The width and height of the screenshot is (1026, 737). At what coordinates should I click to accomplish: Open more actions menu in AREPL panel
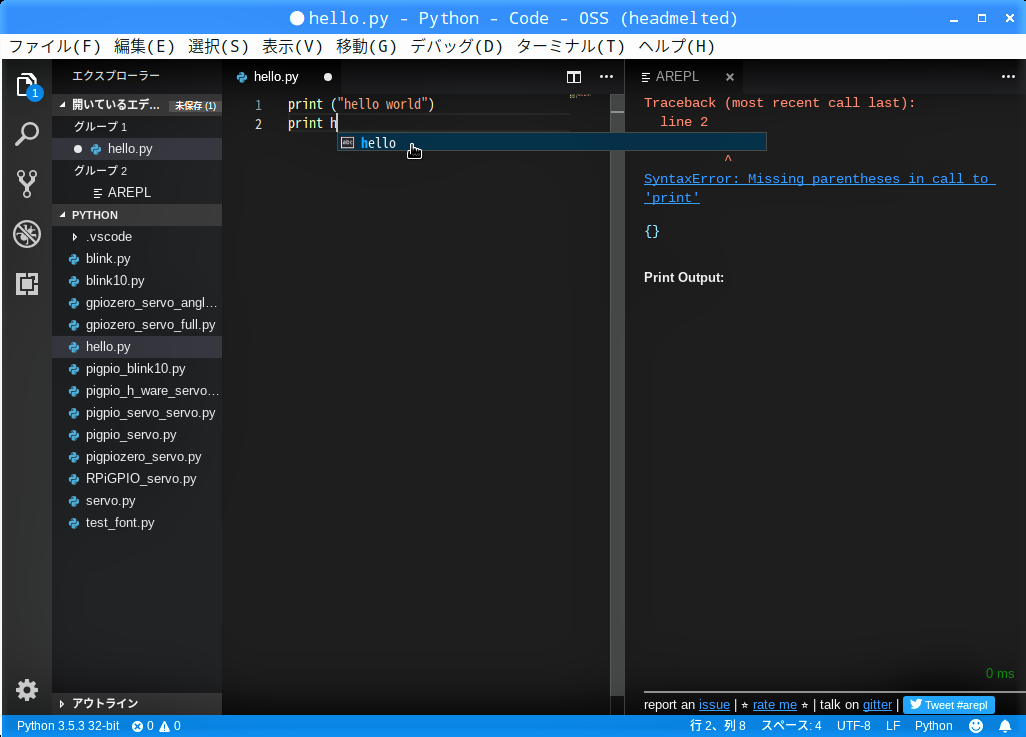pyautogui.click(x=1008, y=77)
